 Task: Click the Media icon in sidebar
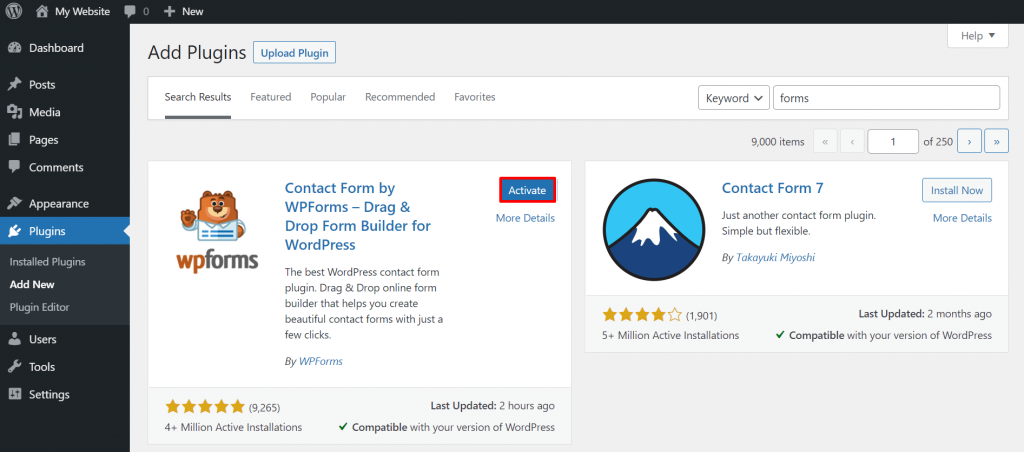coord(14,112)
